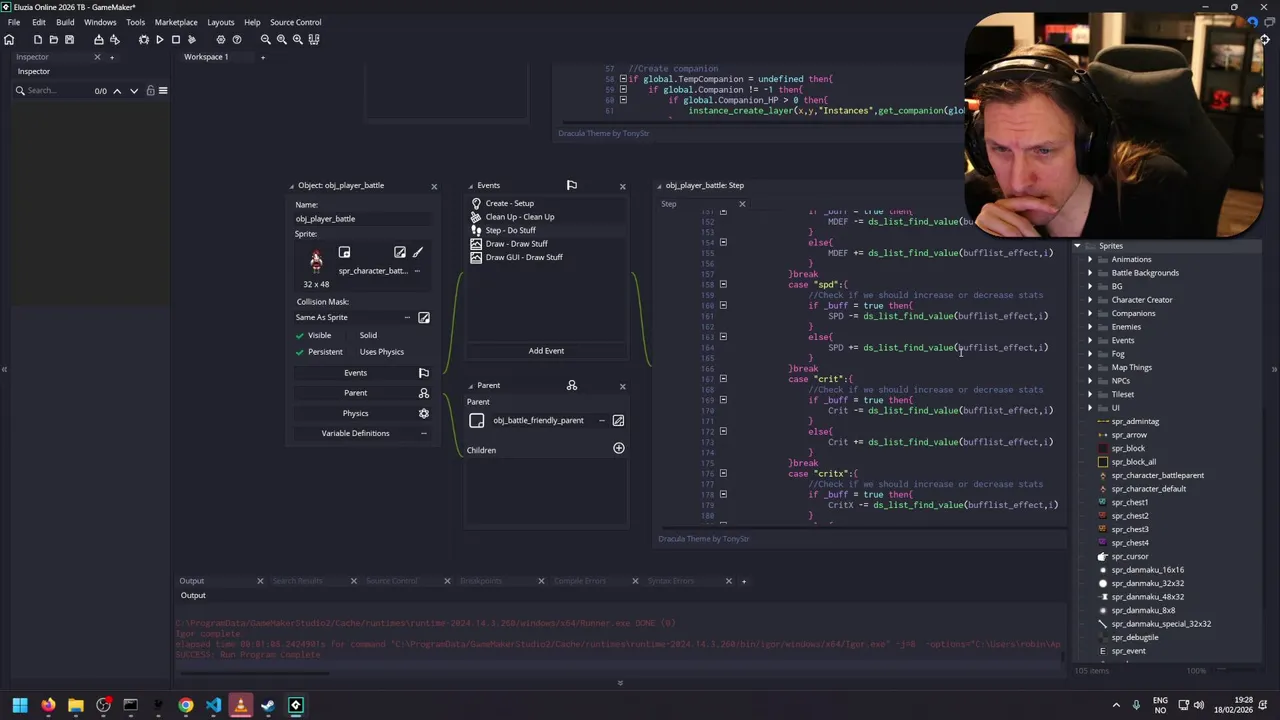Edit sprite with the paintbrush icon

click(x=418, y=252)
